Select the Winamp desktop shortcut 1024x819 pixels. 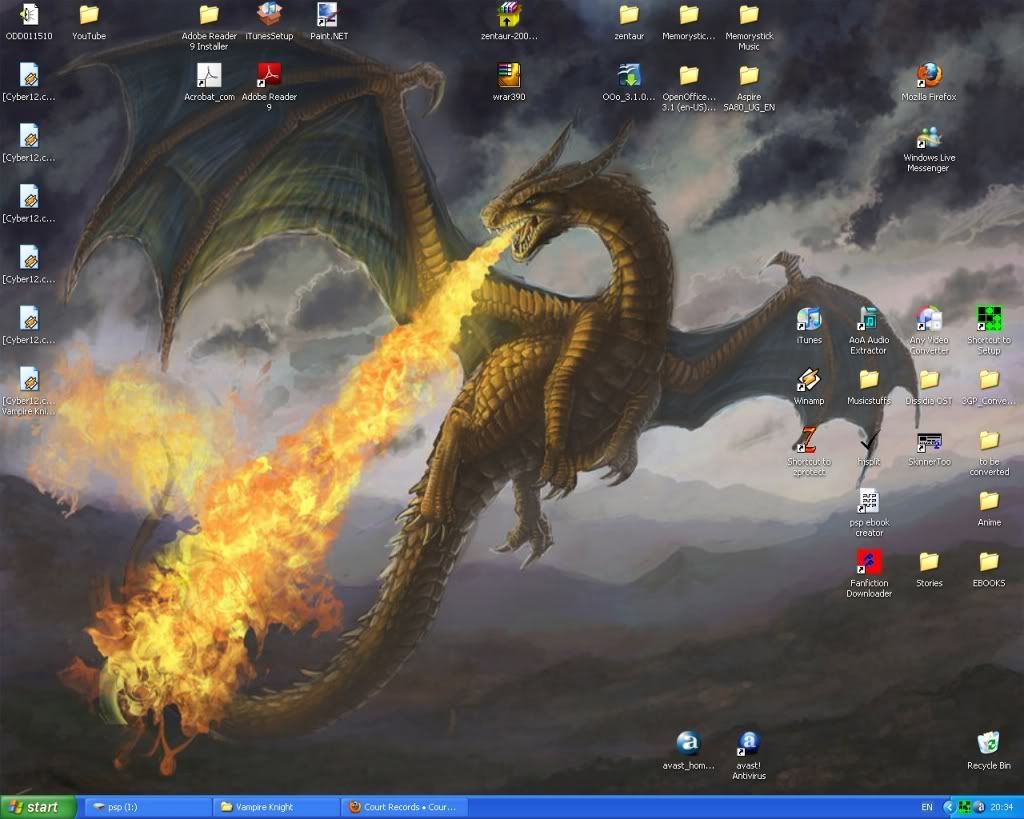click(x=808, y=379)
